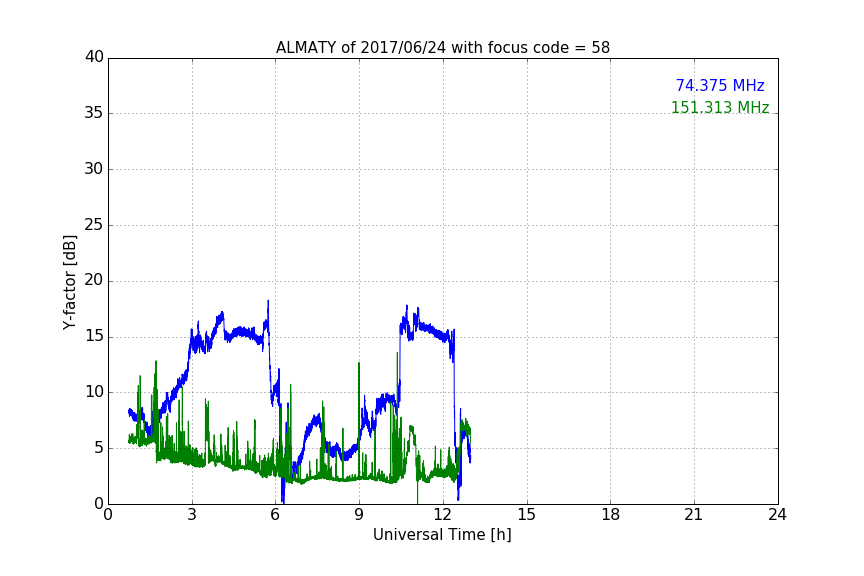864x576 pixels.
Task: Select the green '151.313 MHz' legend label
Action: pyautogui.click(x=720, y=107)
